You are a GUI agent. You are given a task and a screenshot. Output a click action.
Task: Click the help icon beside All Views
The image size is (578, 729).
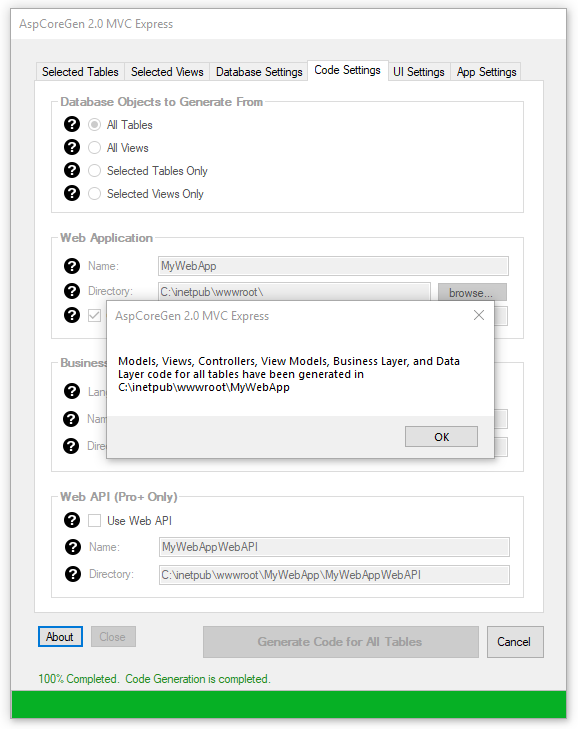click(x=72, y=147)
